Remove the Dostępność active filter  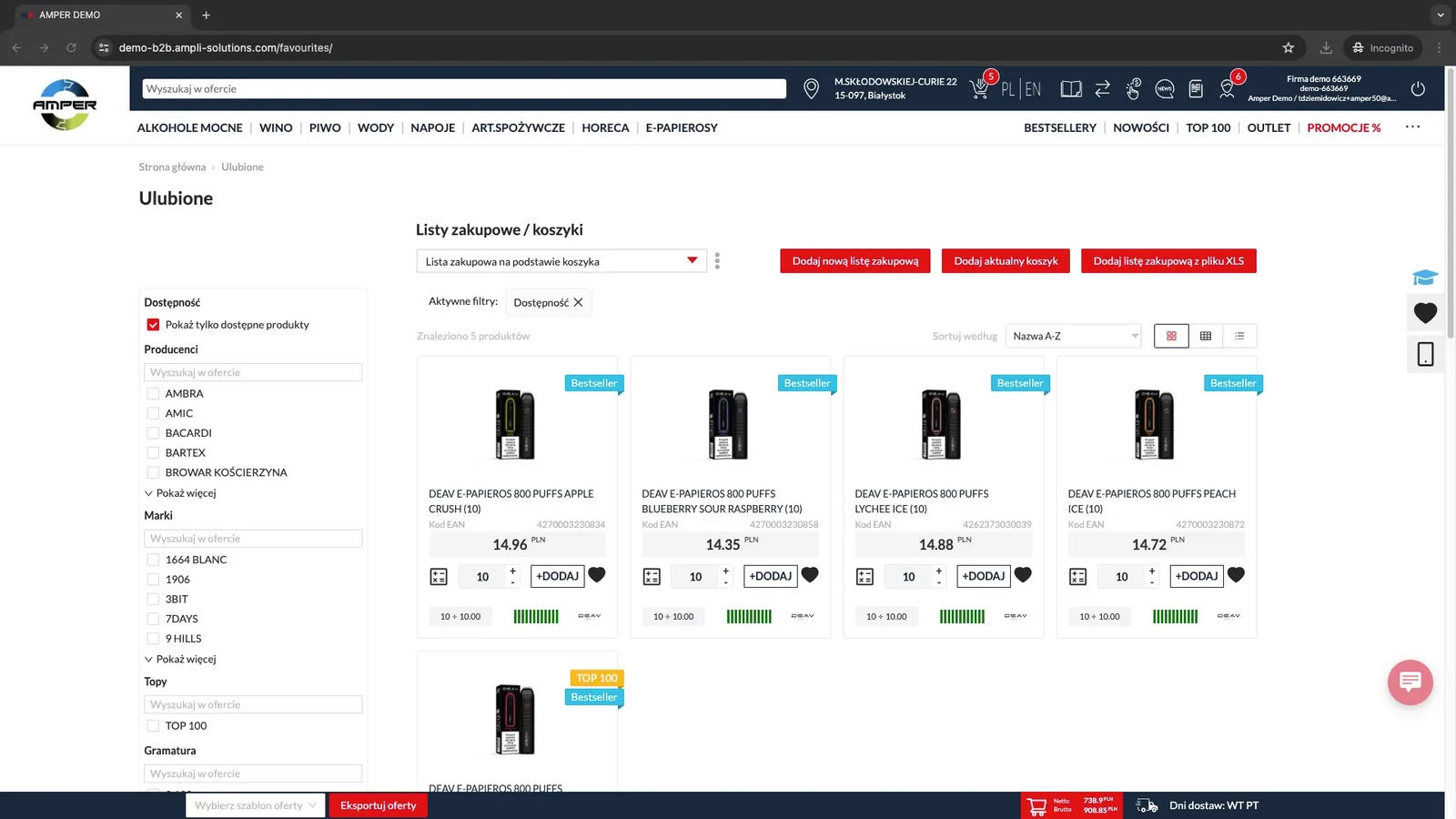pyautogui.click(x=578, y=302)
